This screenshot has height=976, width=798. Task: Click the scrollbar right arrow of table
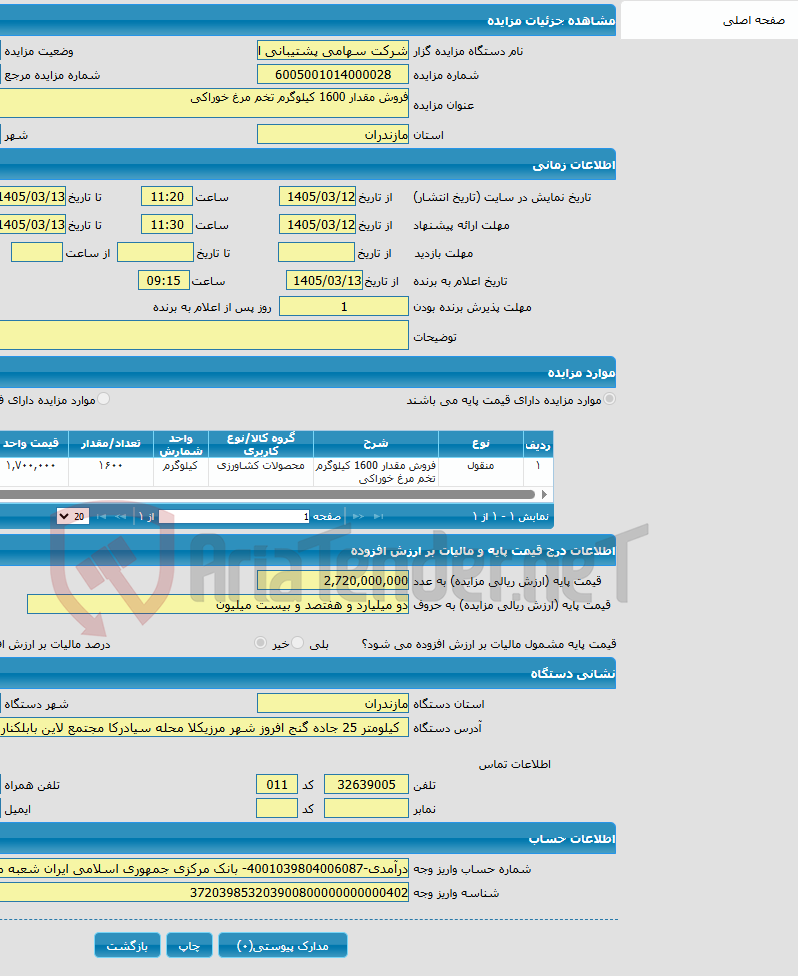(545, 495)
